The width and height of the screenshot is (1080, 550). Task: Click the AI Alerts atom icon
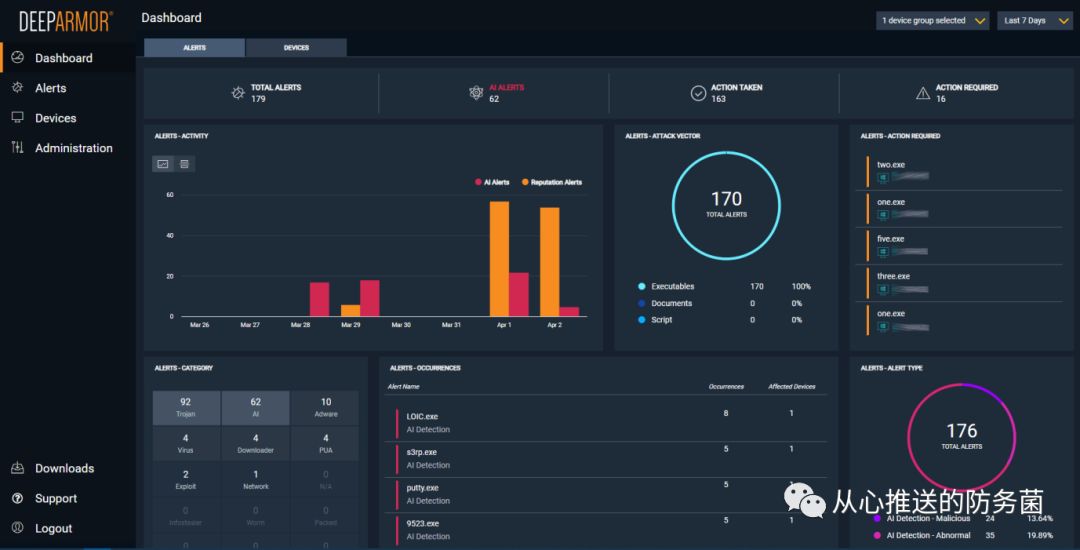[476, 93]
